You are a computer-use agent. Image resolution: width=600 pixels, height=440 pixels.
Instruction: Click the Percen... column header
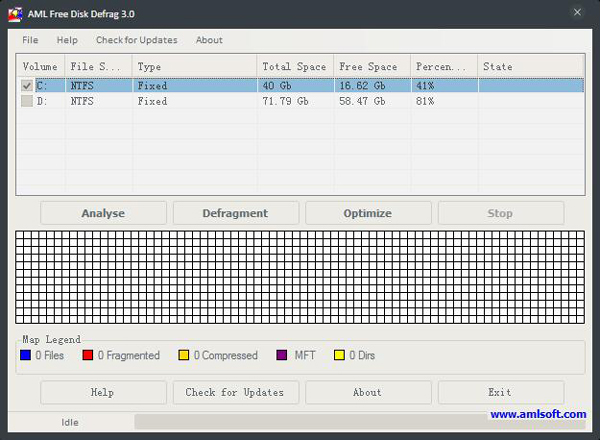[444, 67]
